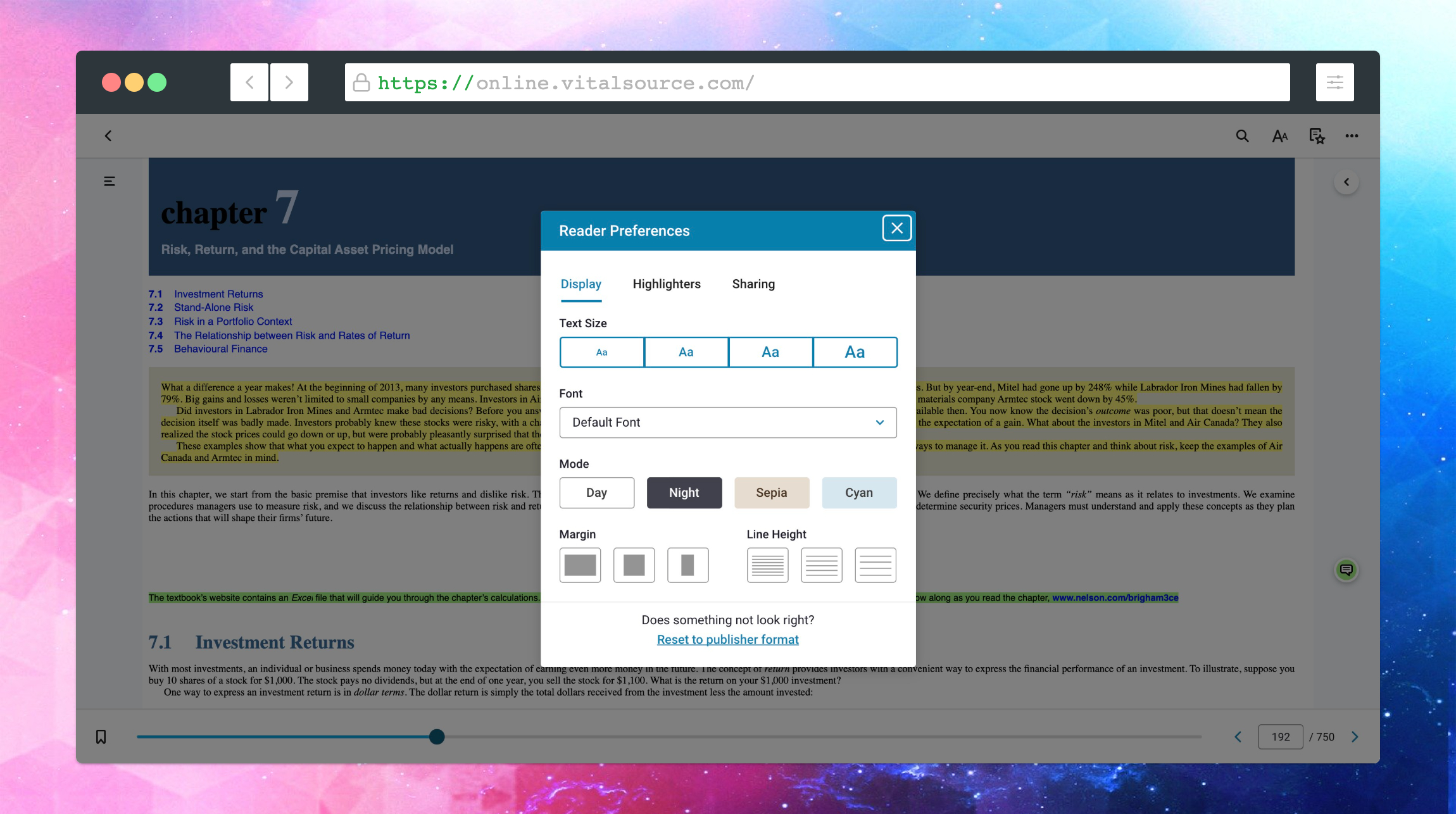
Task: Open the notebook review icon
Action: [1316, 135]
